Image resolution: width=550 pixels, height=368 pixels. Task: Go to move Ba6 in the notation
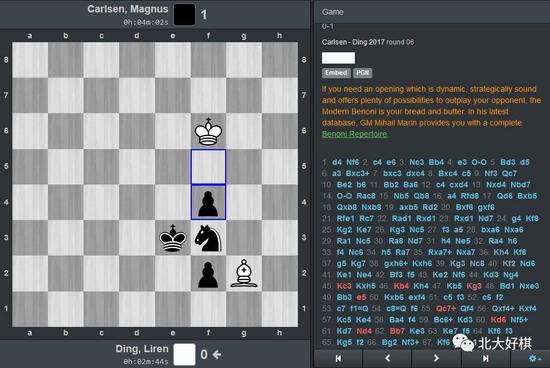point(410,185)
